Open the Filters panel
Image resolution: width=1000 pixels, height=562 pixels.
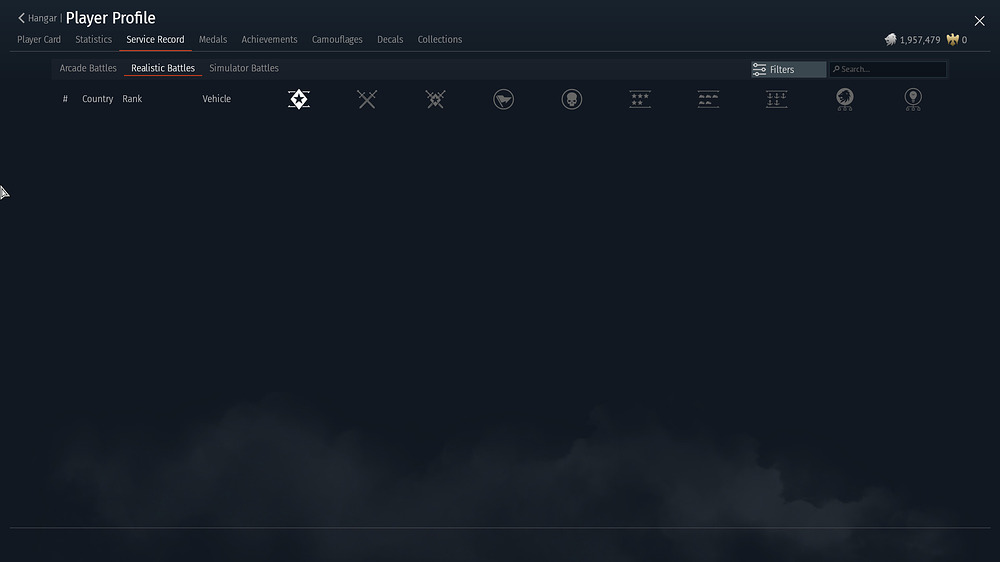coord(788,69)
